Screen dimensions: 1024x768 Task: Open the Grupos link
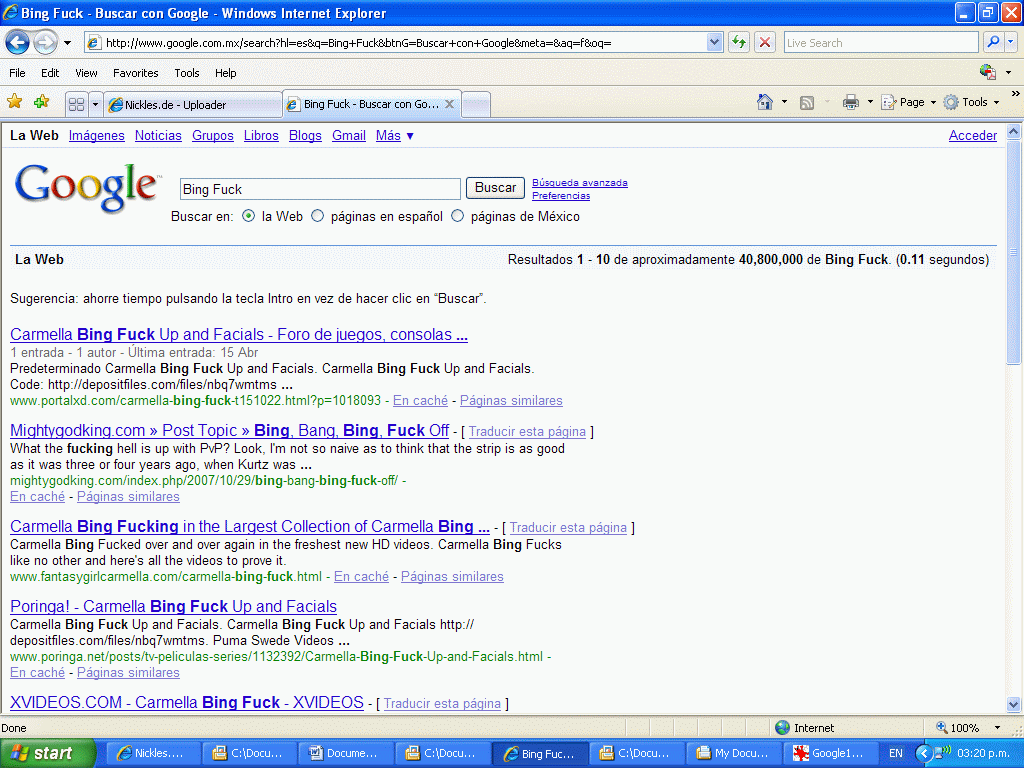(213, 135)
